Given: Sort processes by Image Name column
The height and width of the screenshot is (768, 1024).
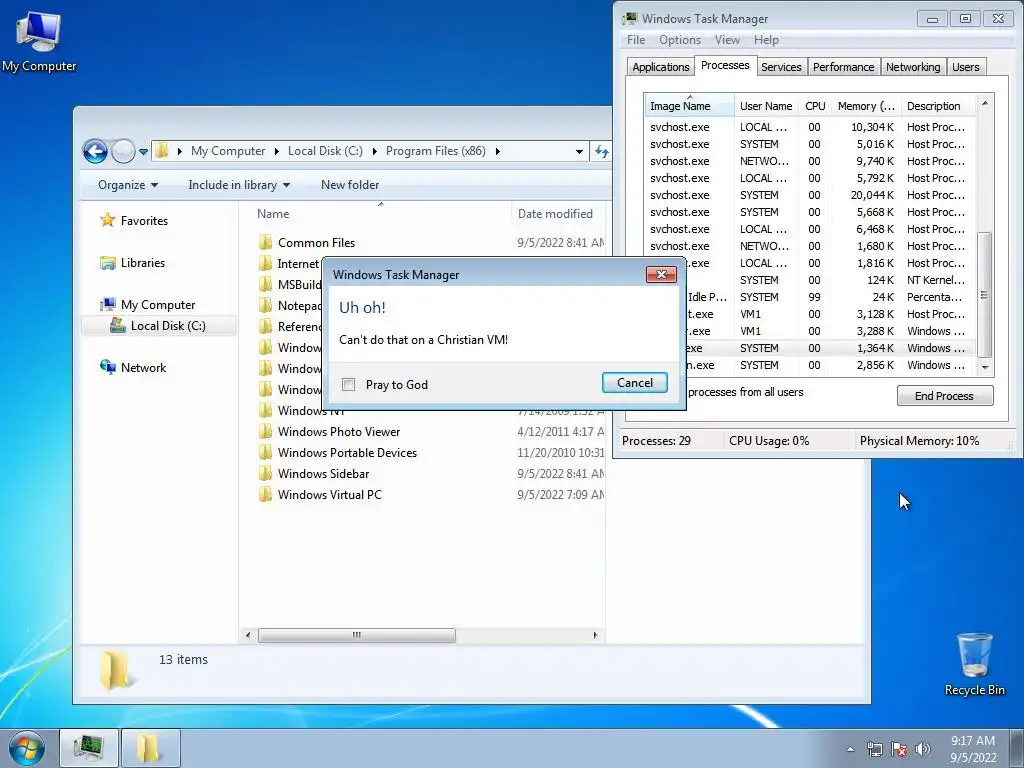Looking at the screenshot, I should [x=689, y=106].
